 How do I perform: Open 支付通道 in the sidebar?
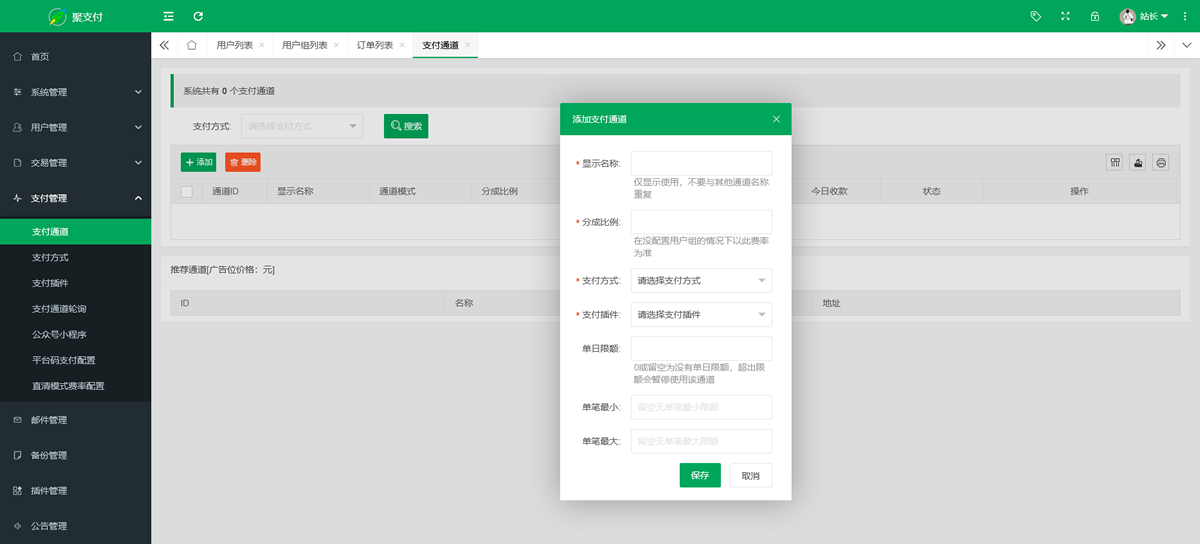75,232
